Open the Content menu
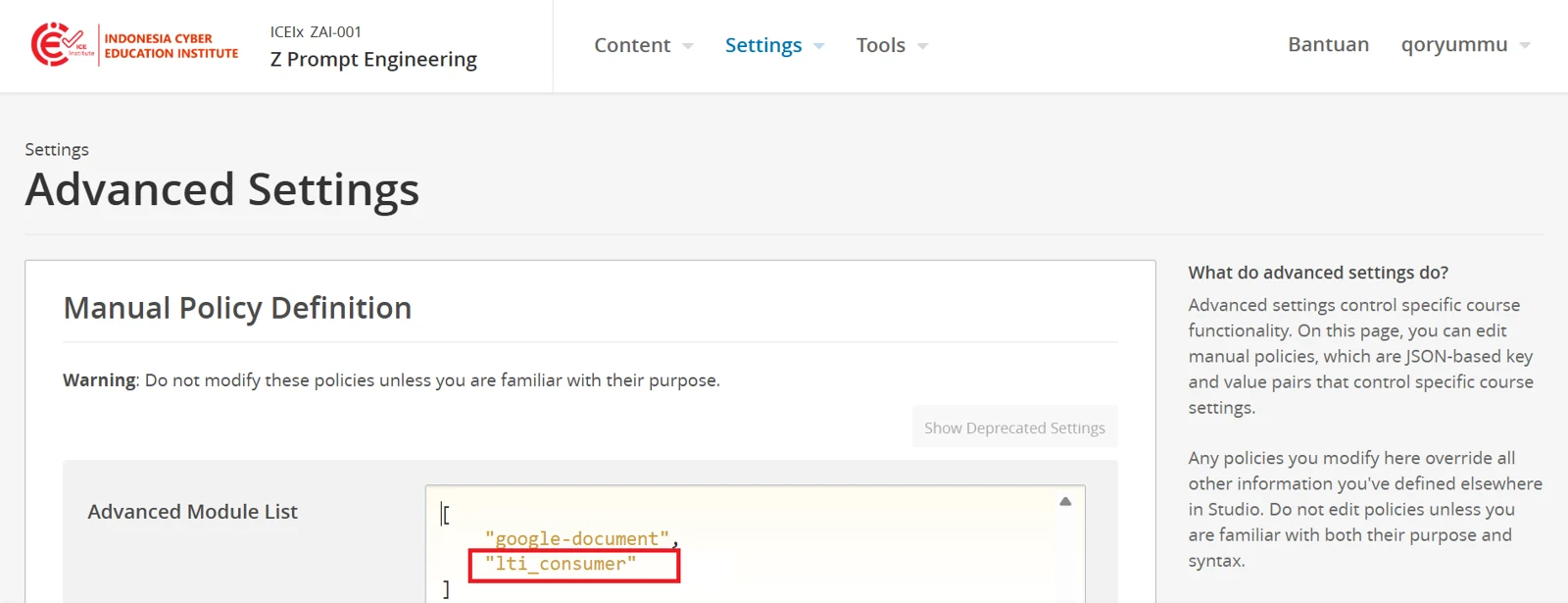 point(643,45)
